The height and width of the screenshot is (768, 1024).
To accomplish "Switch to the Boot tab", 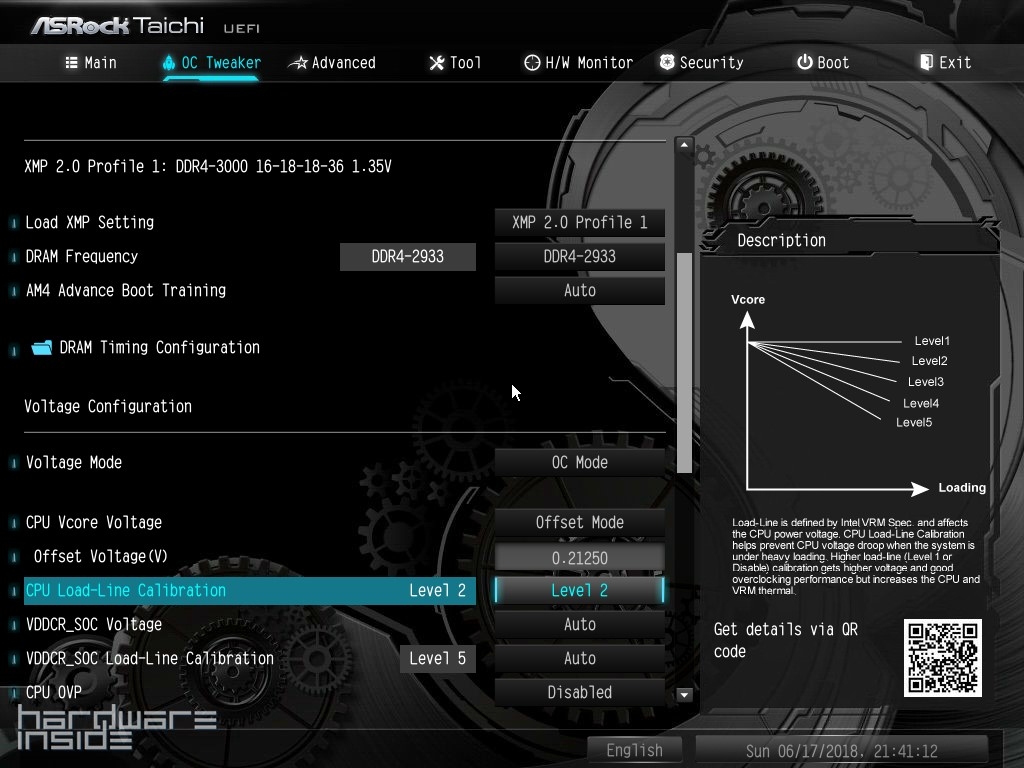I will point(822,62).
